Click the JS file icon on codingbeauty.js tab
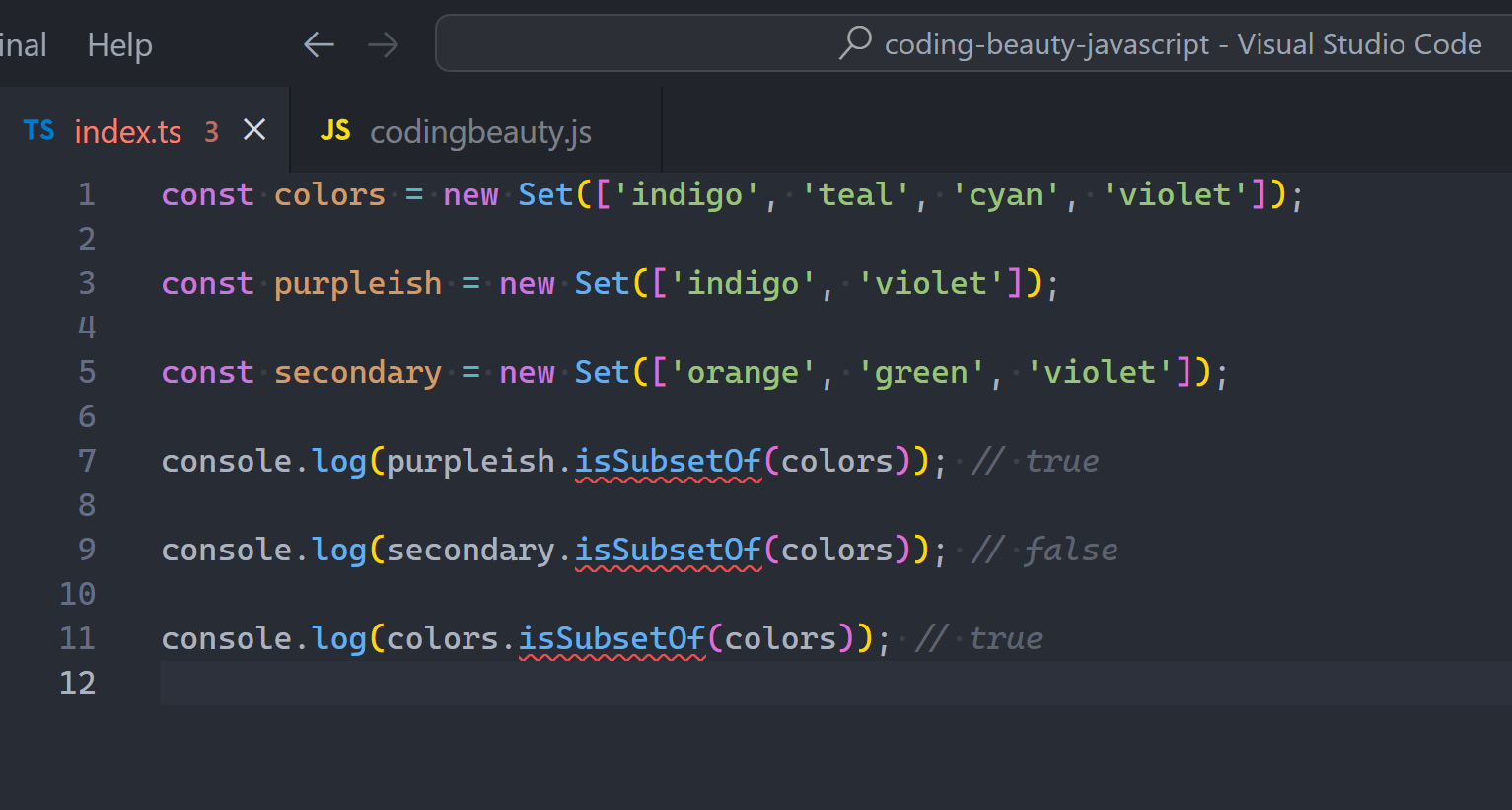Image resolution: width=1512 pixels, height=810 pixels. (x=335, y=130)
